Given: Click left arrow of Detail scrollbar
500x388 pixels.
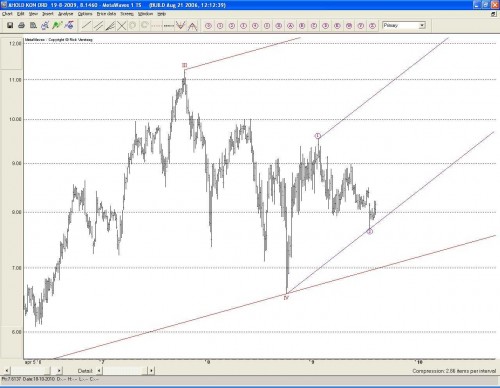Looking at the screenshot, I should (x=99, y=370).
